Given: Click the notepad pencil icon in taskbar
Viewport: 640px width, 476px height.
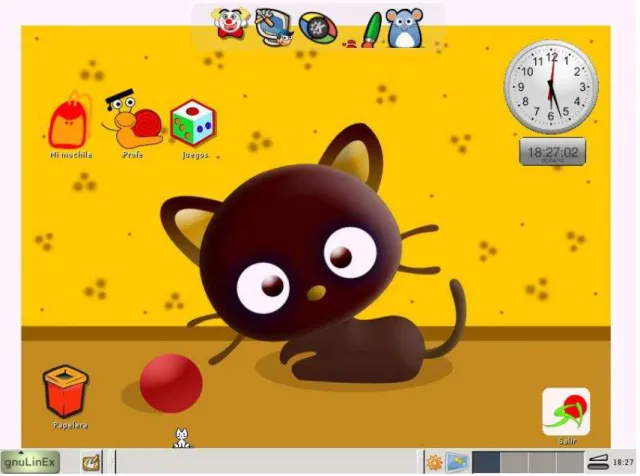Looking at the screenshot, I should click(x=91, y=463).
